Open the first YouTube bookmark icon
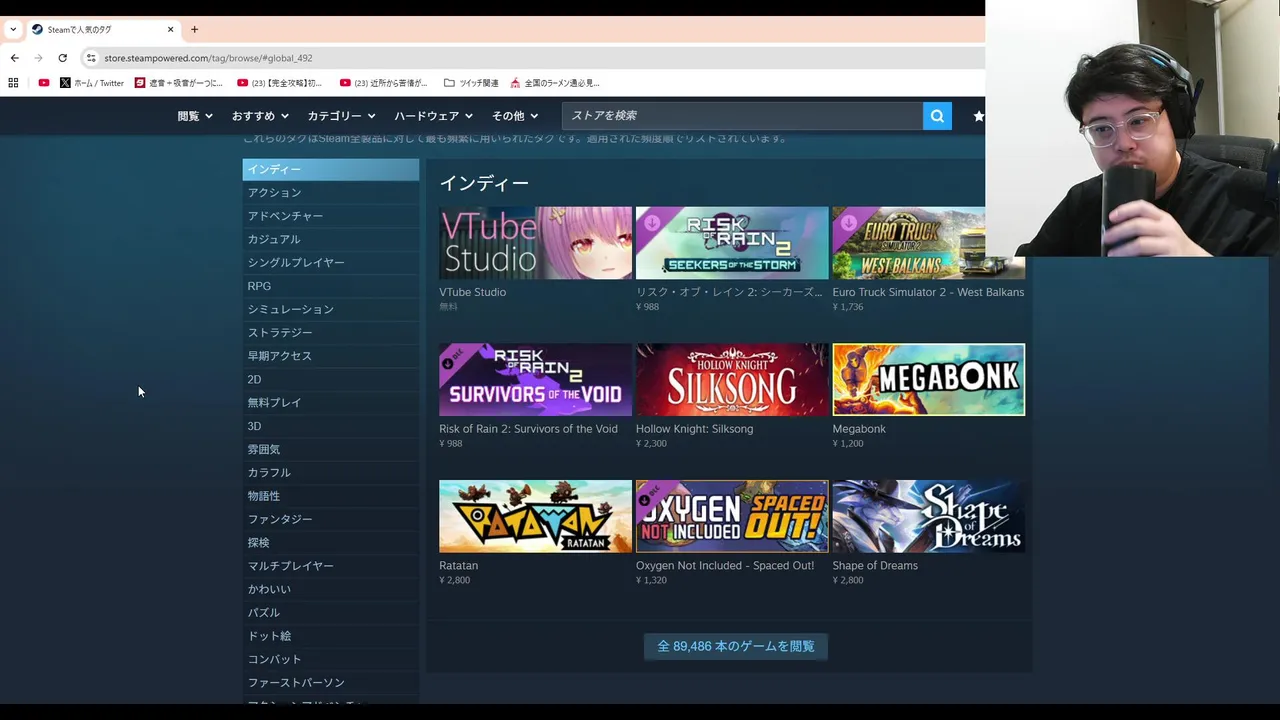This screenshot has height=720, width=1280. click(43, 83)
